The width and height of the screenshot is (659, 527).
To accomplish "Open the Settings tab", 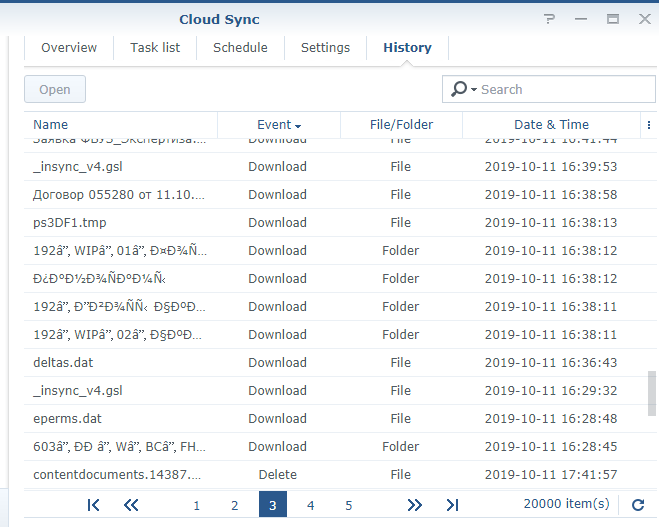I will 325,48.
